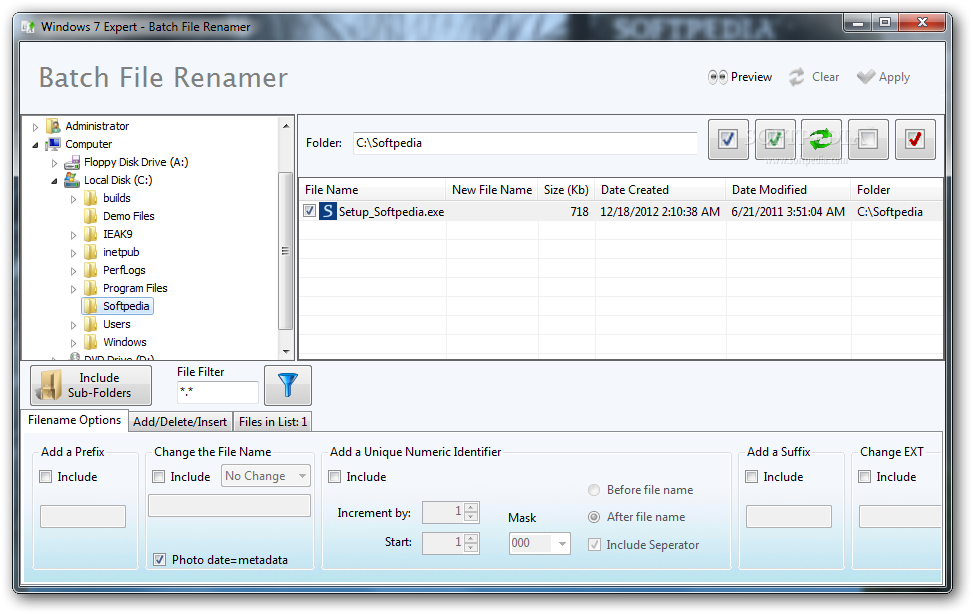
Task: Sort by Date Modified column header
Action: coord(788,189)
